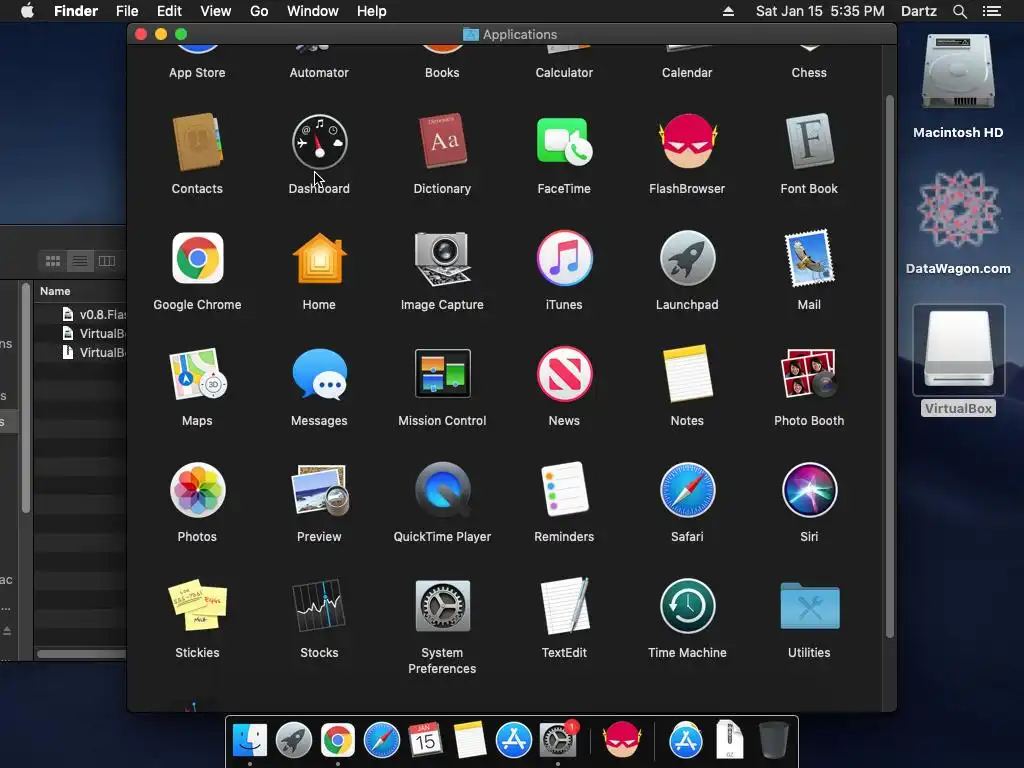1024x768 pixels.
Task: Open the Preview app
Action: [x=319, y=490]
